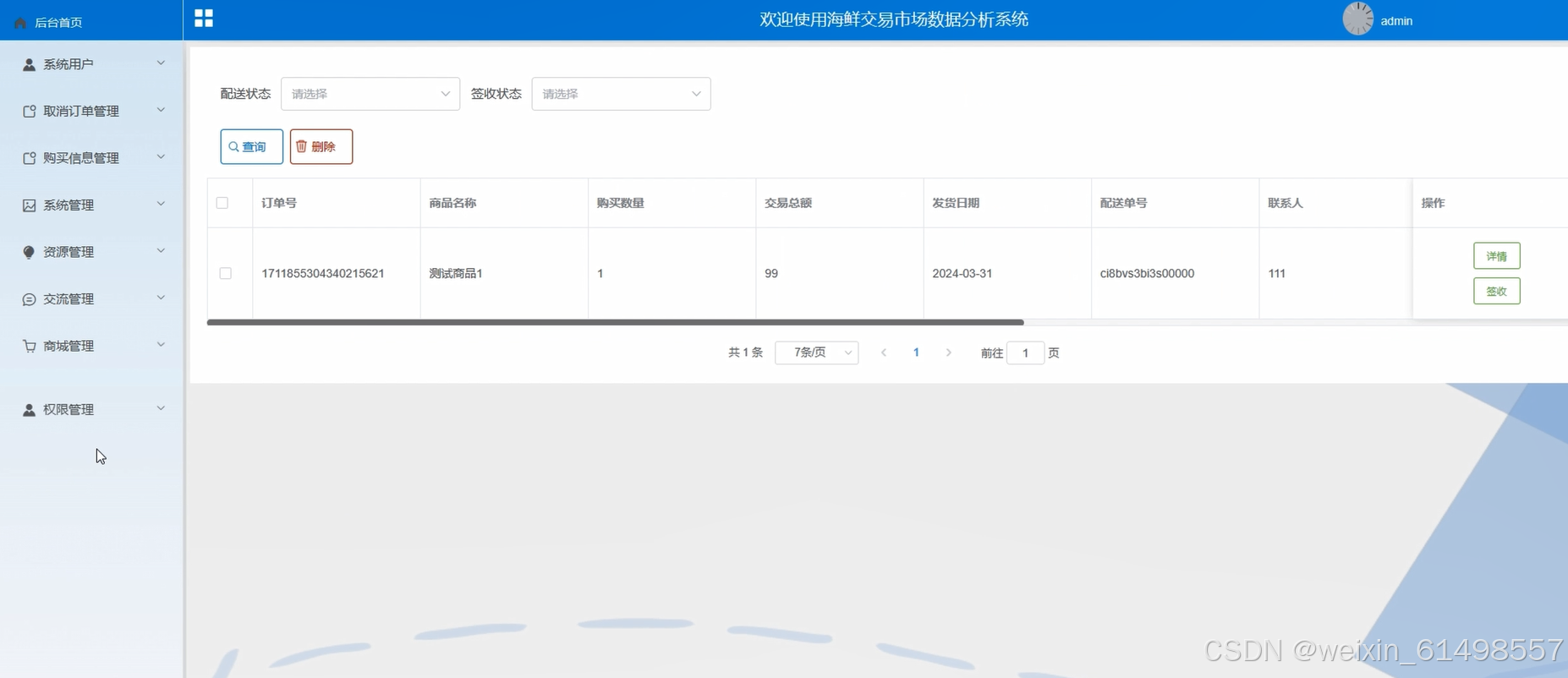Image resolution: width=1568 pixels, height=678 pixels.
Task: Expand 取消订单管理 menu chevron
Action: 161,110
